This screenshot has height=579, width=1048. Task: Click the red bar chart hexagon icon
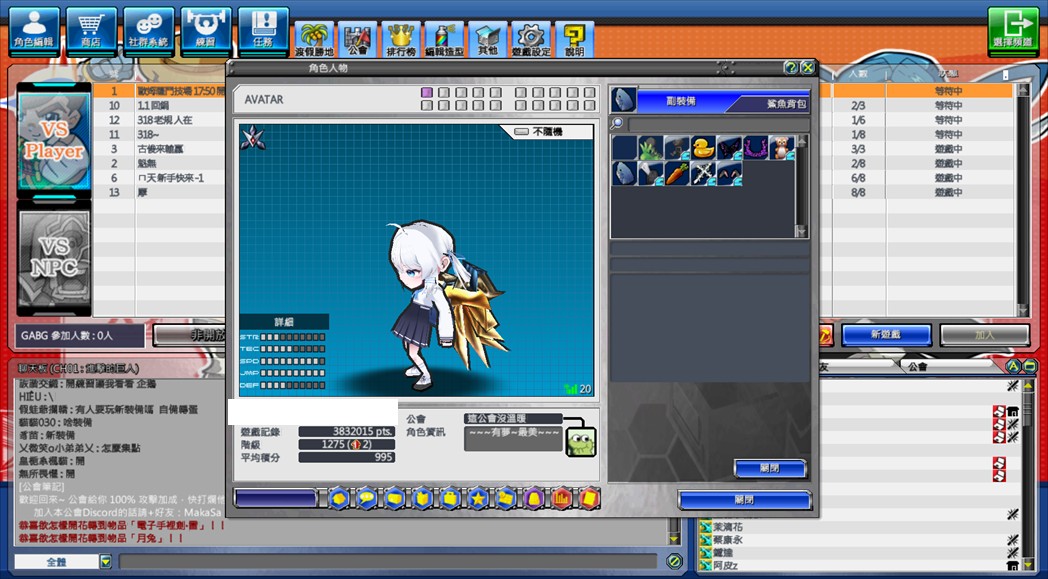pos(561,498)
